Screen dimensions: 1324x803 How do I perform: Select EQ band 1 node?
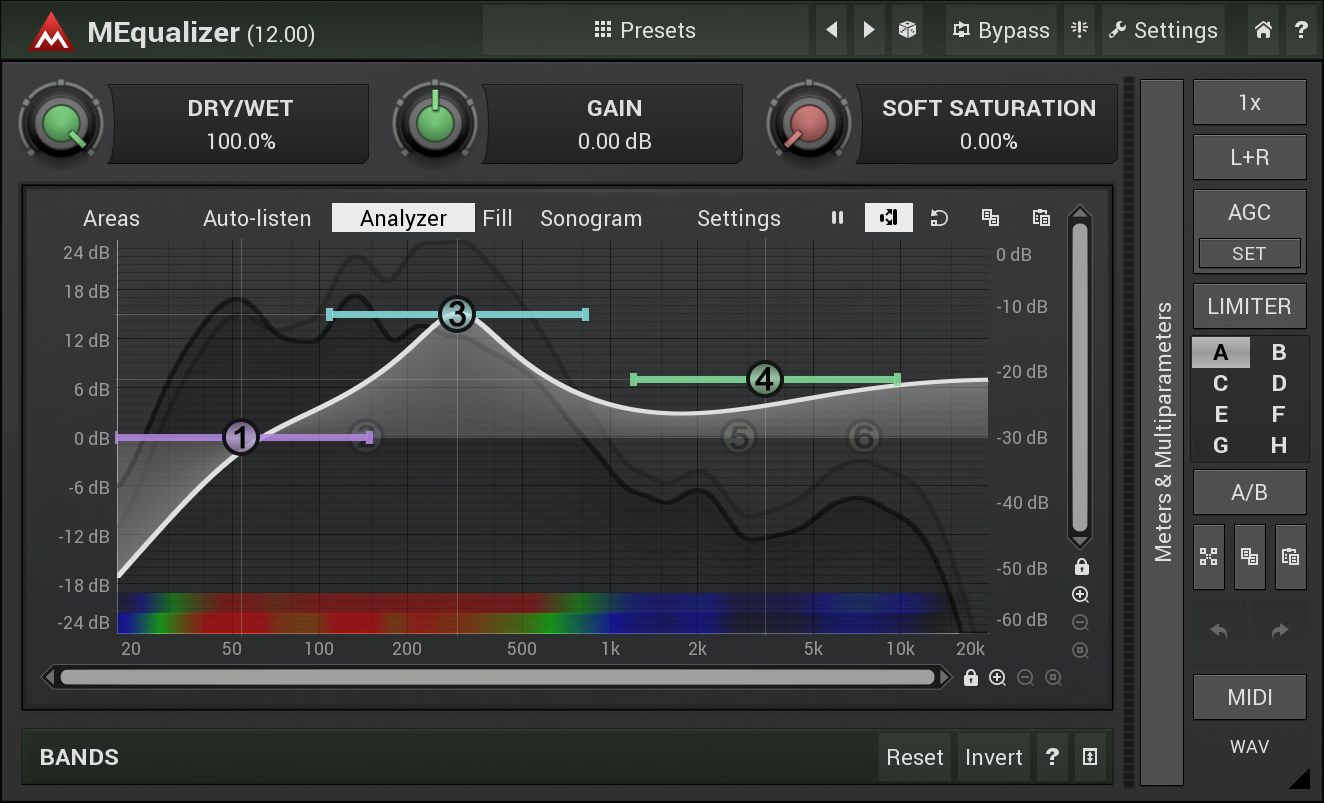(240, 437)
